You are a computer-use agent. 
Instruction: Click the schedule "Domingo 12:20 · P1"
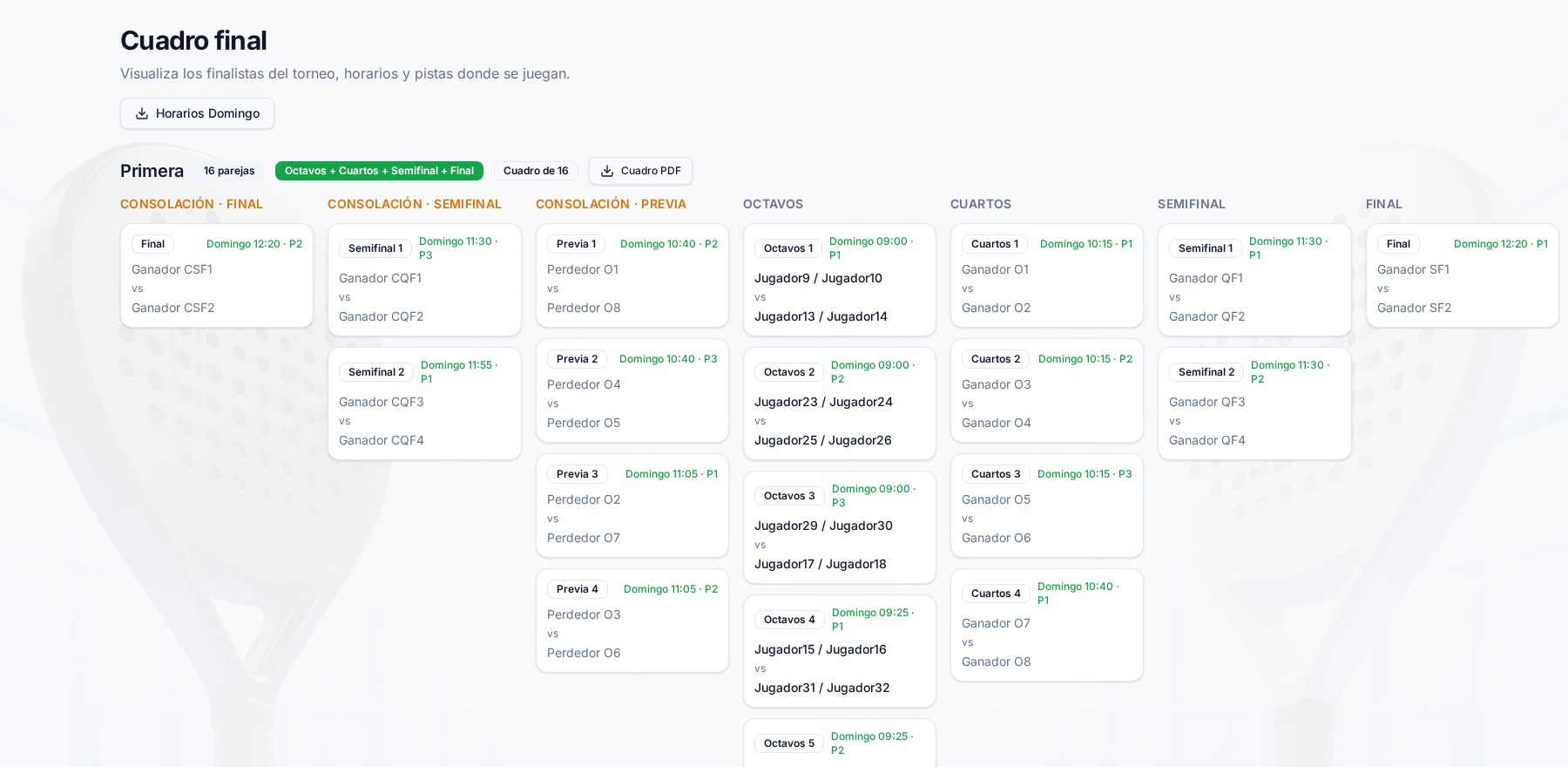tap(1501, 244)
